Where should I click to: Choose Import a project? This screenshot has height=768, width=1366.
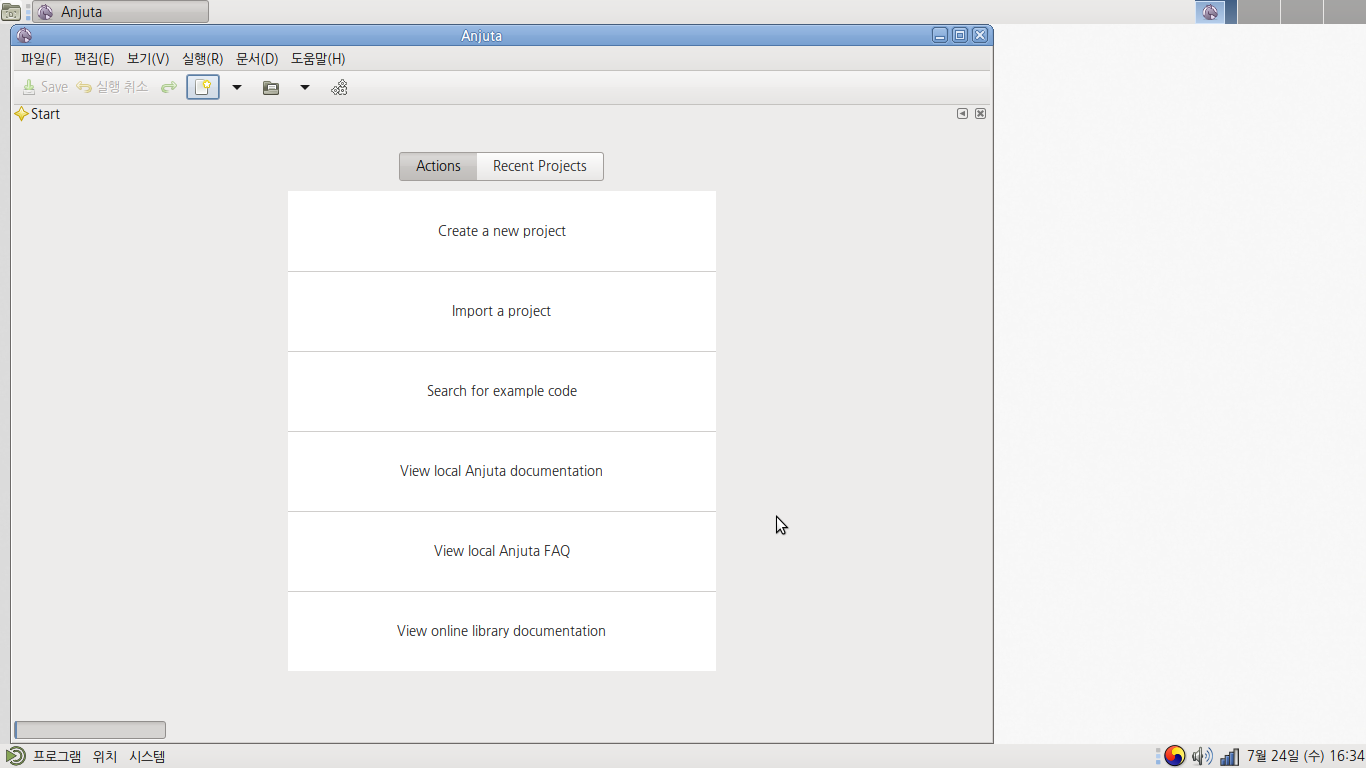[x=502, y=311]
